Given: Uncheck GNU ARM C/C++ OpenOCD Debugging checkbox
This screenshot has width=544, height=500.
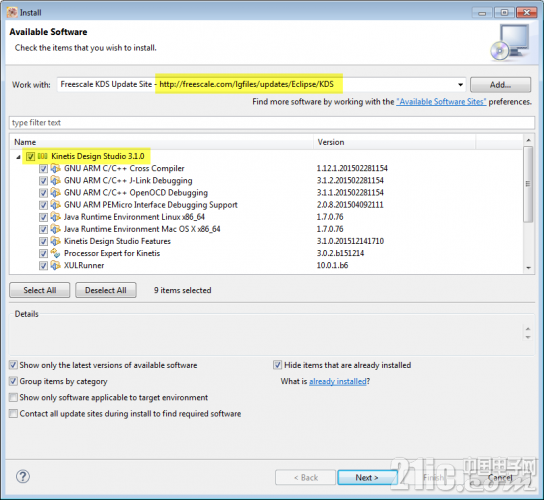Looking at the screenshot, I should coord(43,193).
